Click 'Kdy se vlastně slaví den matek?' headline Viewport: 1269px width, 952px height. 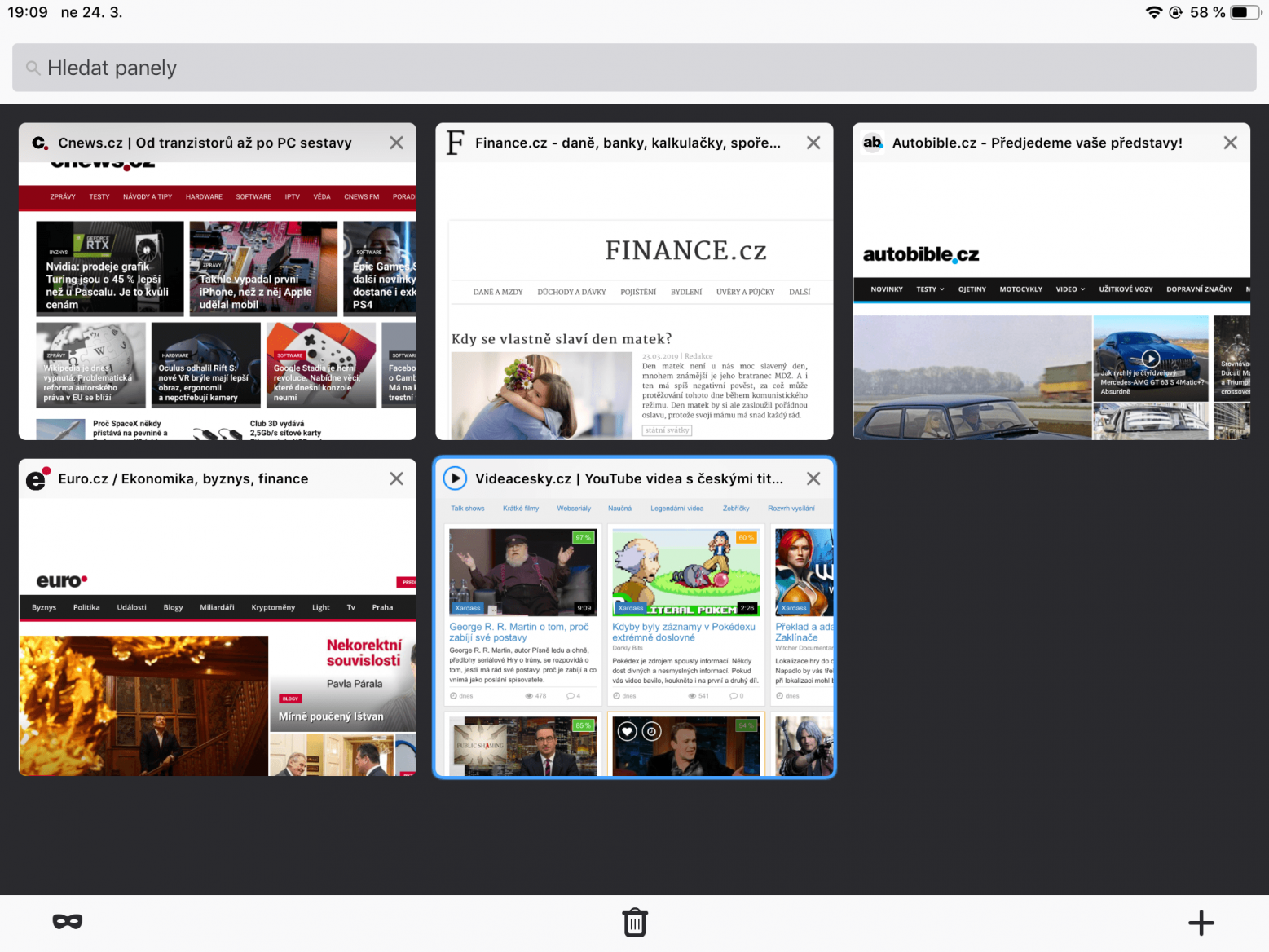562,339
